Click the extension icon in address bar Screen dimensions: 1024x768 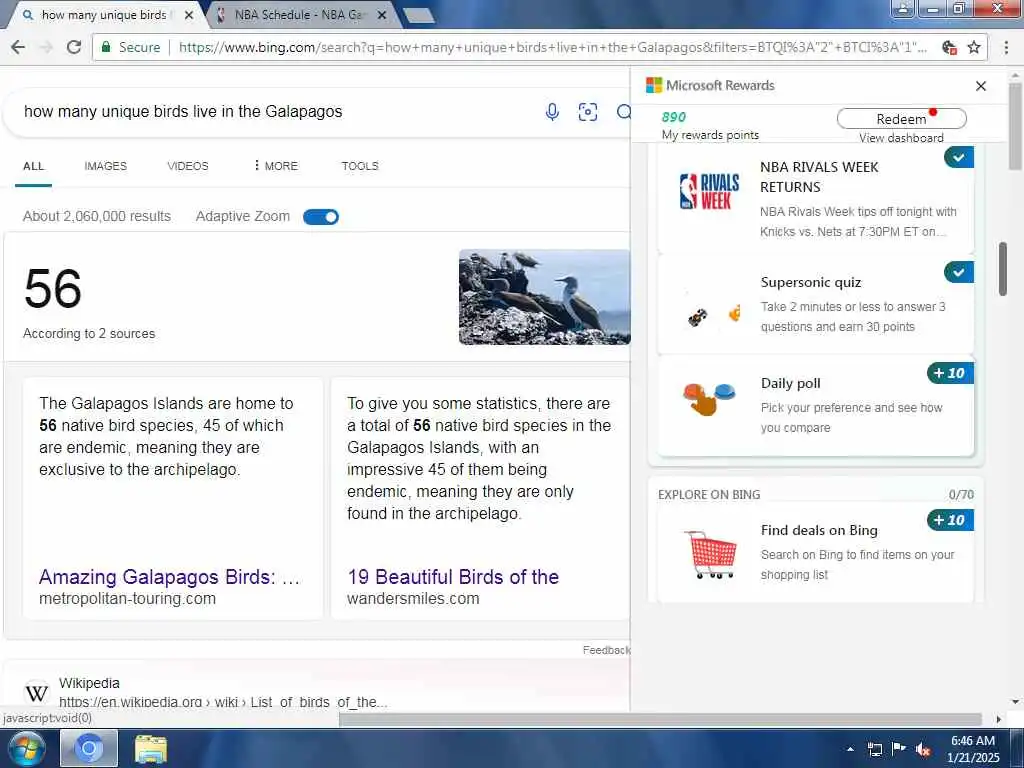click(x=950, y=47)
